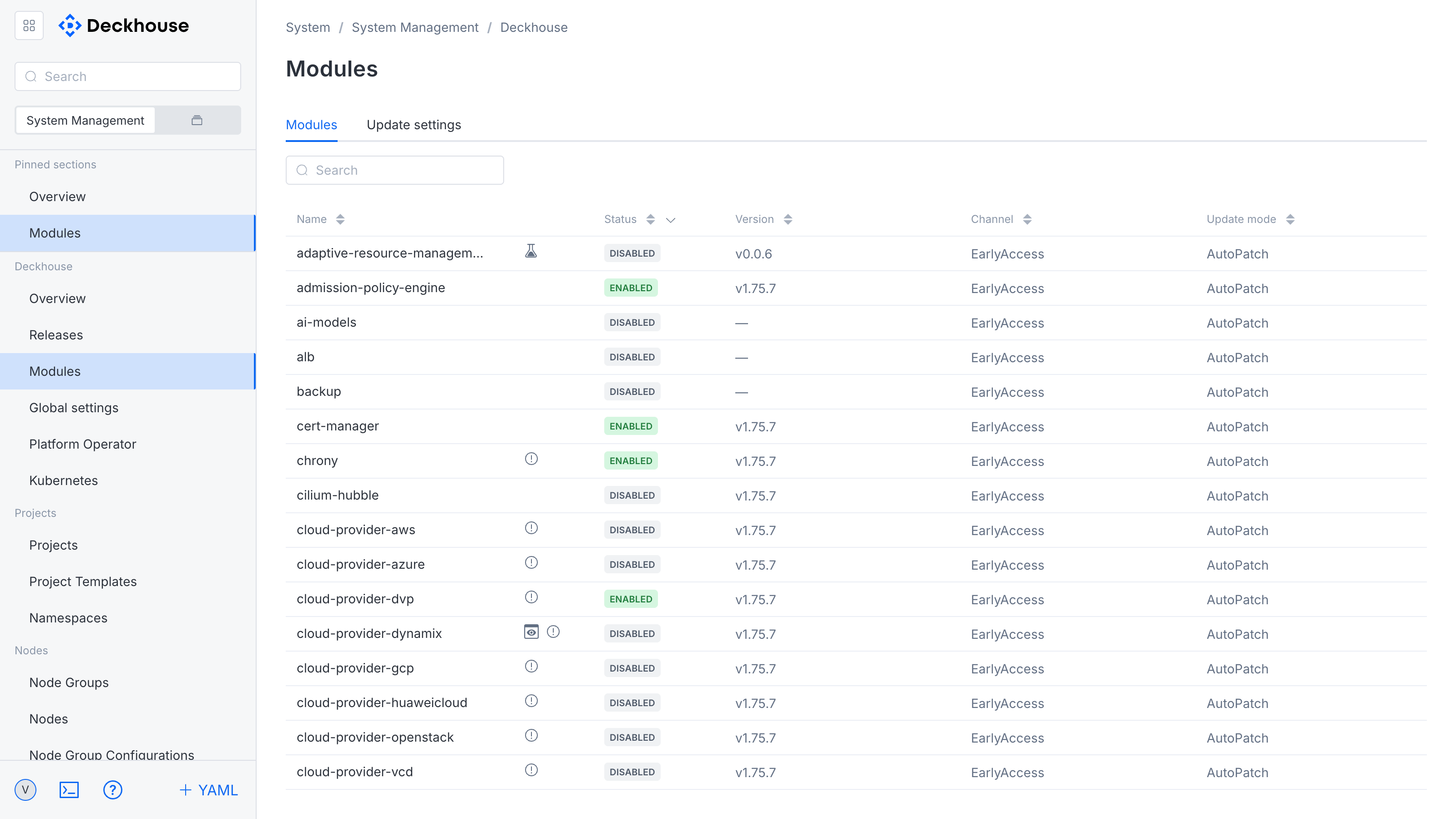Sort the table by Name
The height and width of the screenshot is (819, 1456).
[340, 219]
